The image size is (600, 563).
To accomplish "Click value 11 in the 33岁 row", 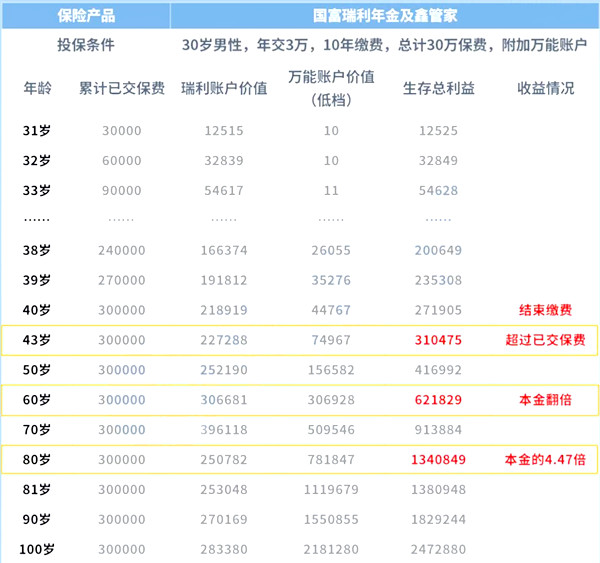I will click(x=331, y=191).
